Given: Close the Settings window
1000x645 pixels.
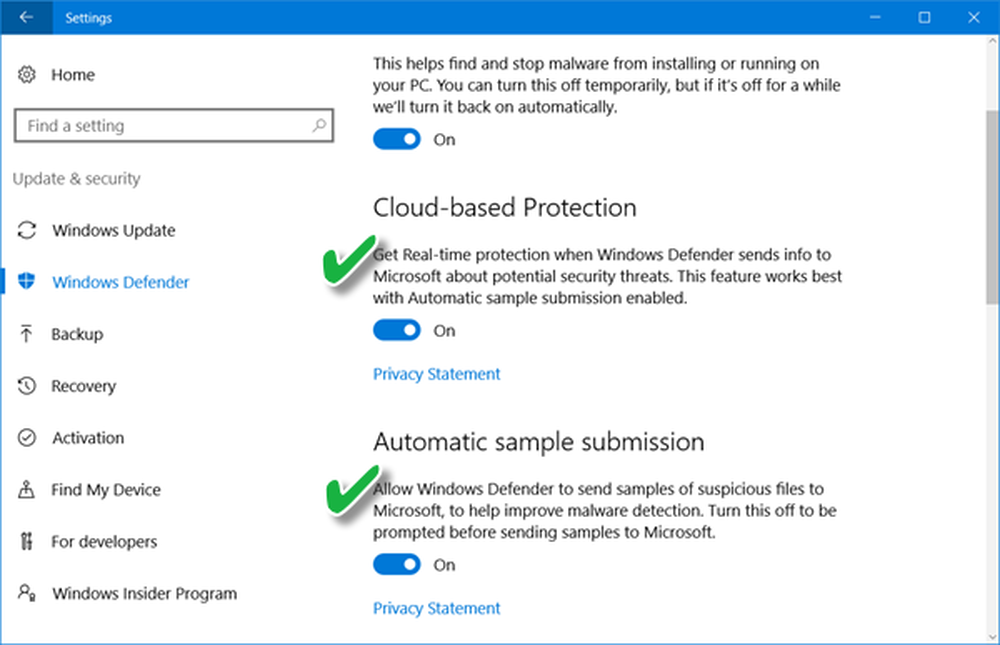Looking at the screenshot, I should [x=974, y=17].
